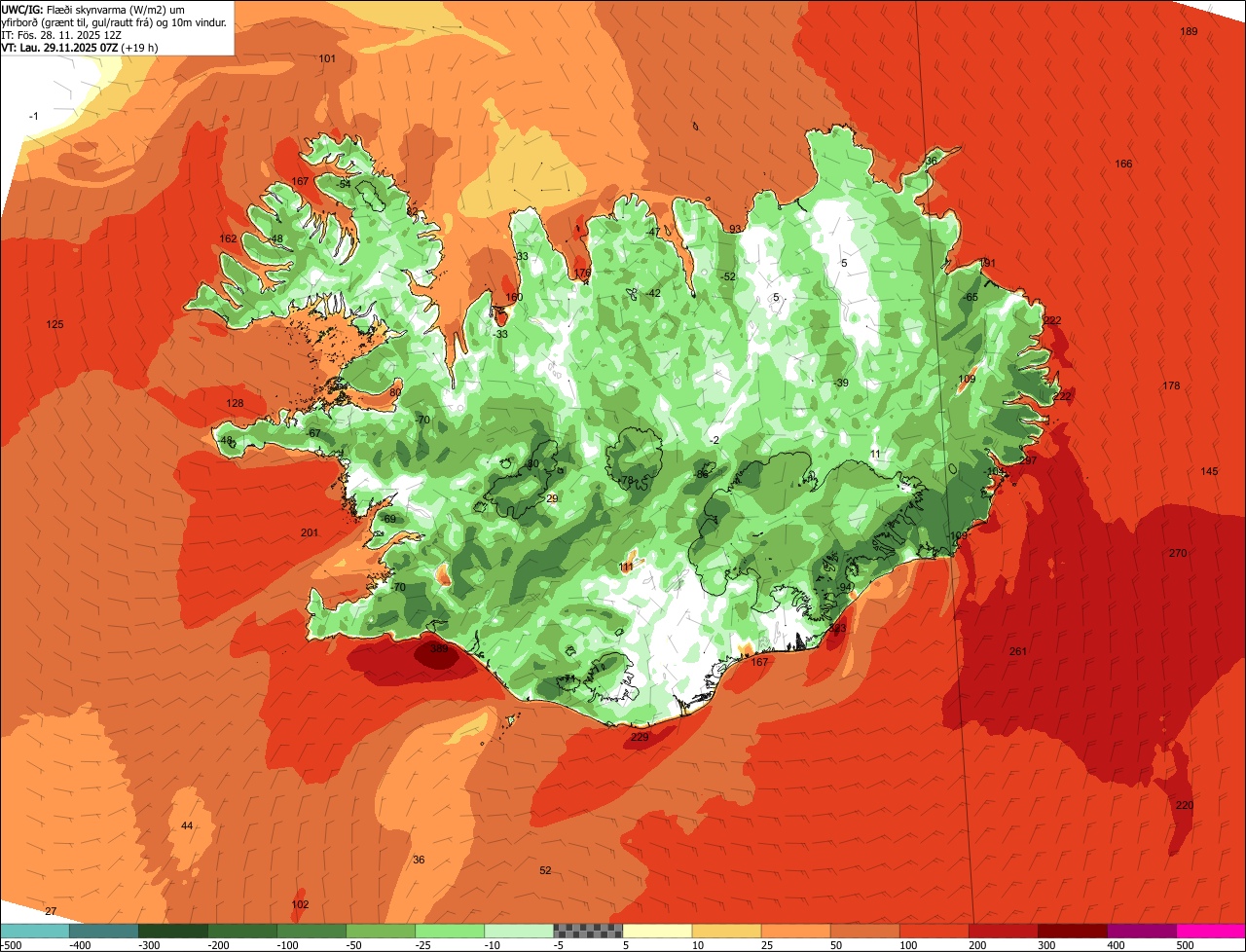Image resolution: width=1246 pixels, height=952 pixels.
Task: Click the orange swatch between 50 and 100
Action: tap(865, 931)
